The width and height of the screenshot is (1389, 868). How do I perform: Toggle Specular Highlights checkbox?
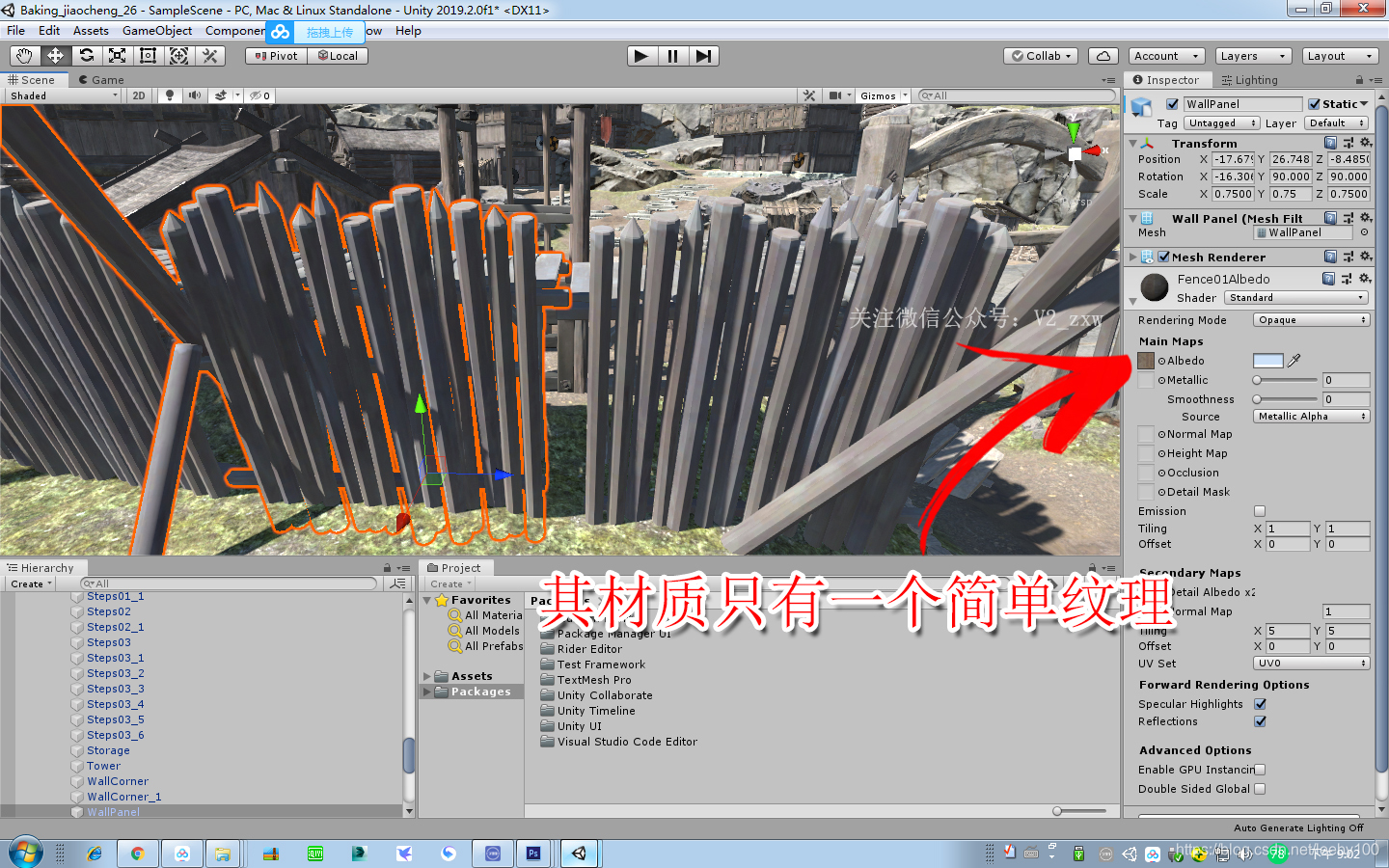pos(1260,704)
